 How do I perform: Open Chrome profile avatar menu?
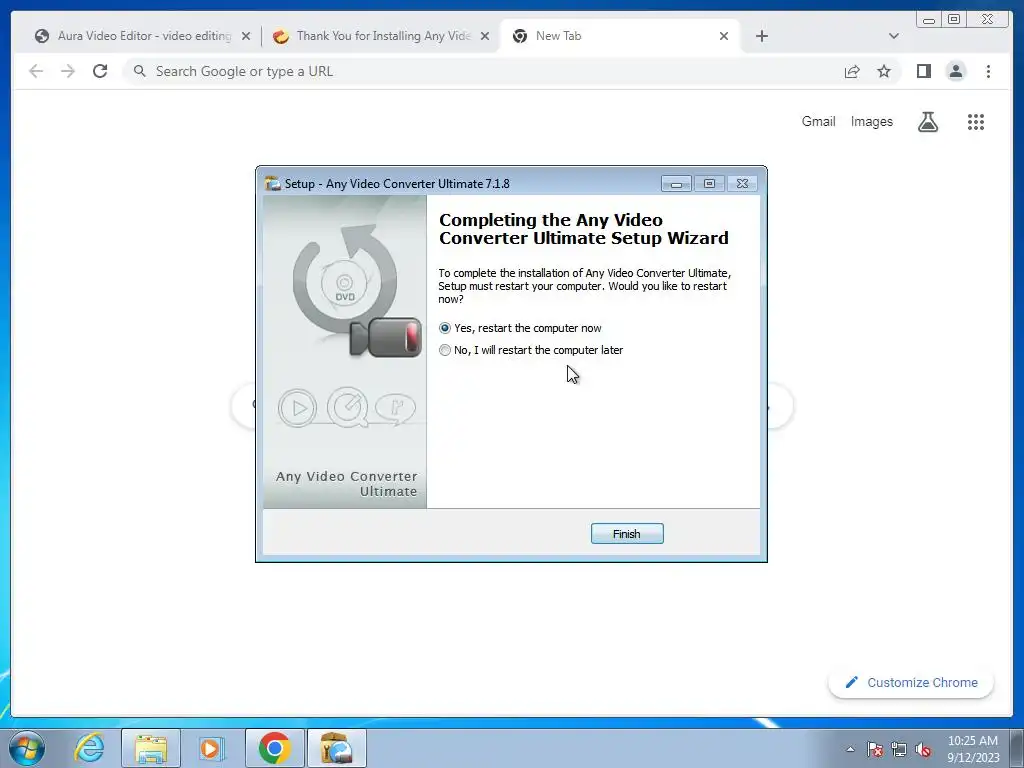tap(956, 71)
